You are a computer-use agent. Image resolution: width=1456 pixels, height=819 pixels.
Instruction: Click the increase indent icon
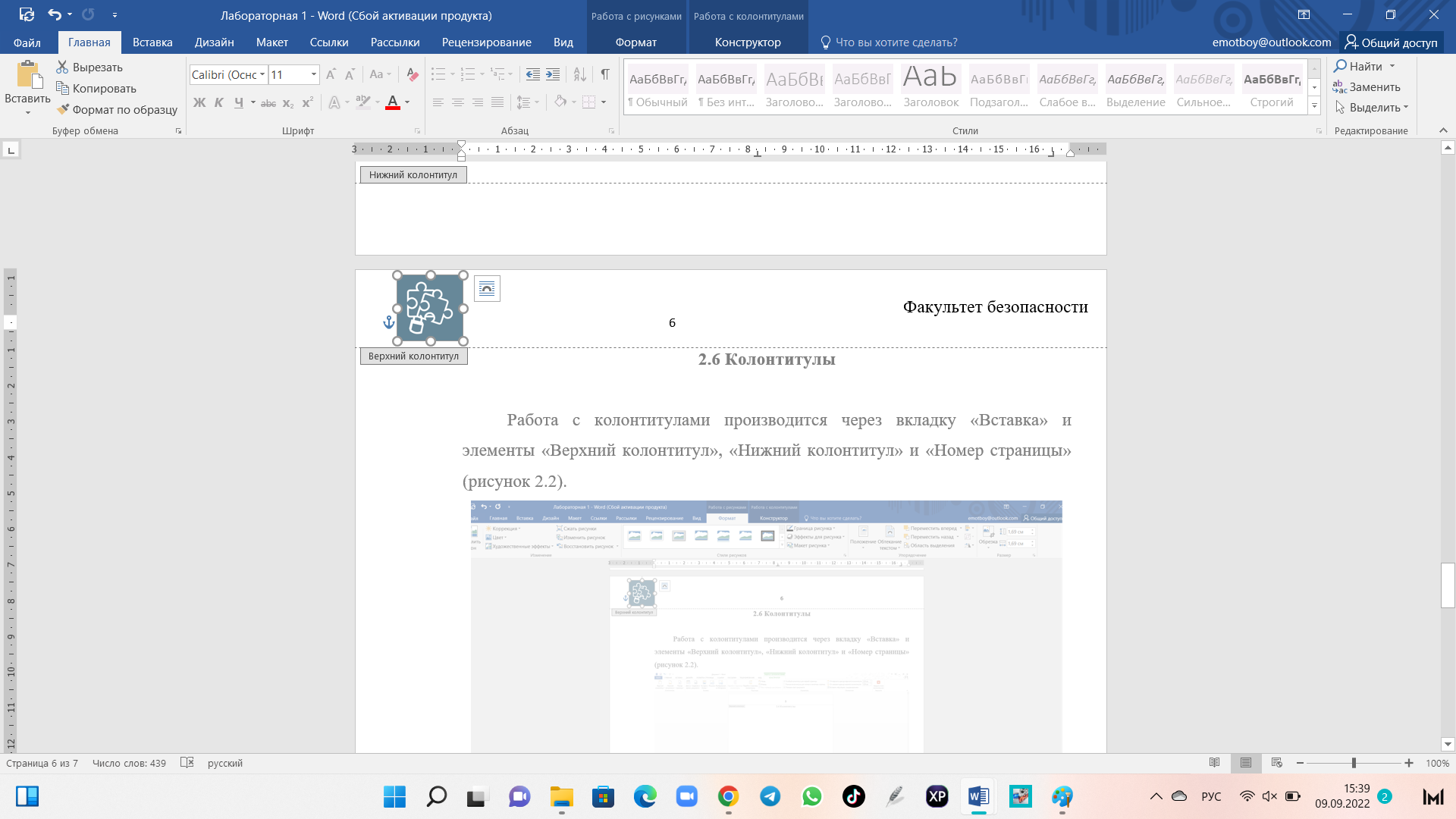click(553, 74)
